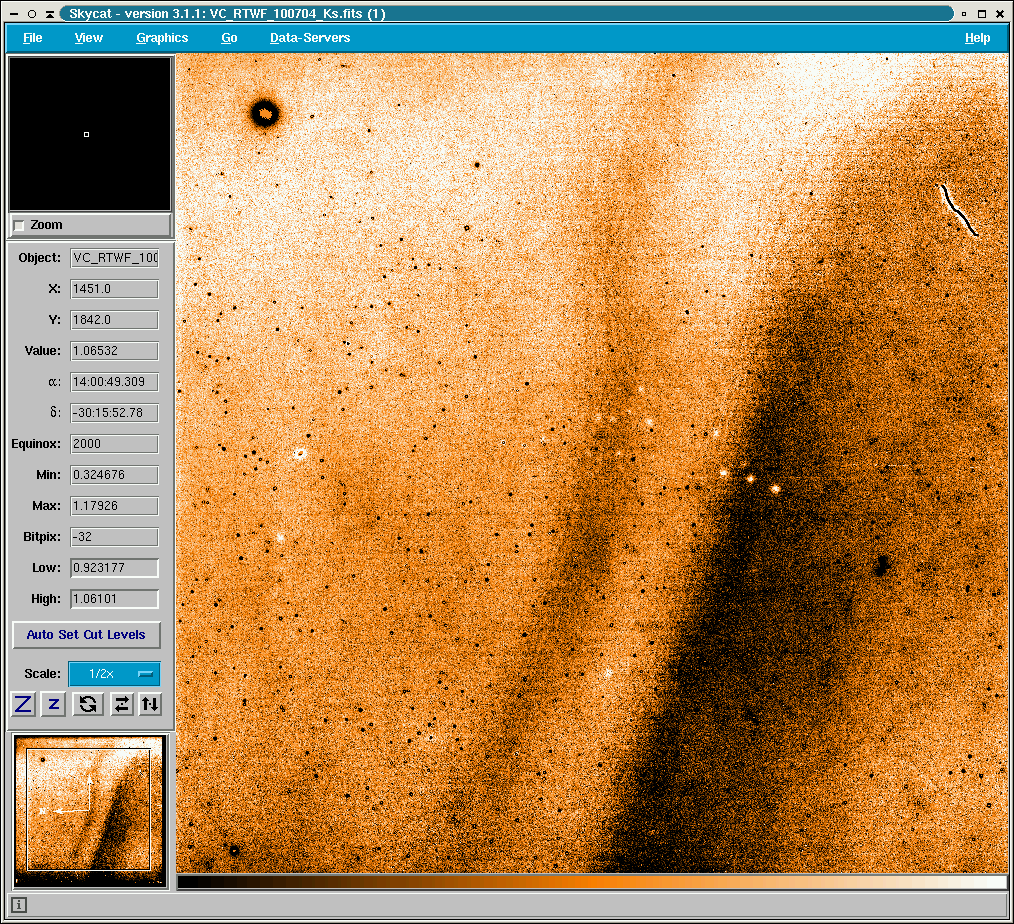Viewport: 1014px width, 924px height.
Task: Flip the image vertically with the Y-flip icon
Action: [149, 704]
